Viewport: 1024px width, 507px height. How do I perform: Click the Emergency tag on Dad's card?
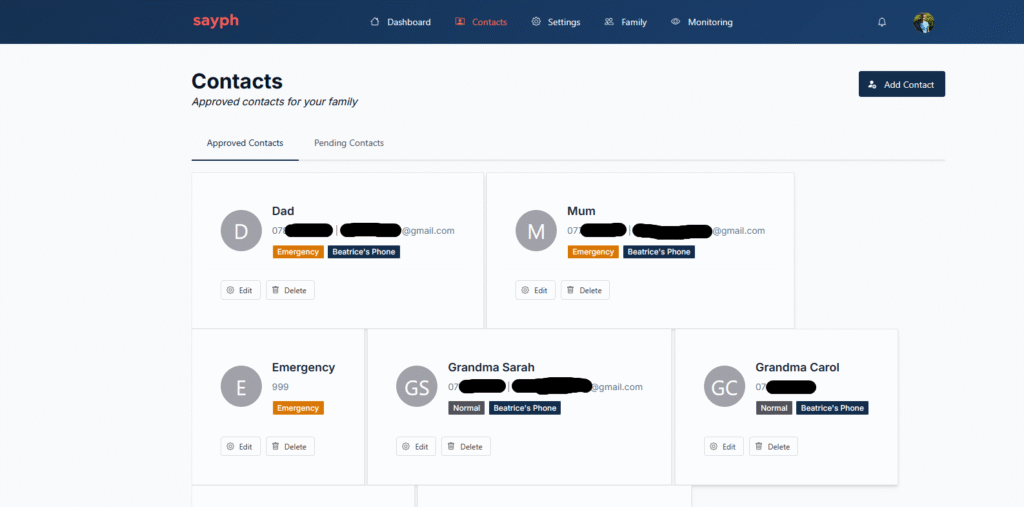click(x=298, y=252)
